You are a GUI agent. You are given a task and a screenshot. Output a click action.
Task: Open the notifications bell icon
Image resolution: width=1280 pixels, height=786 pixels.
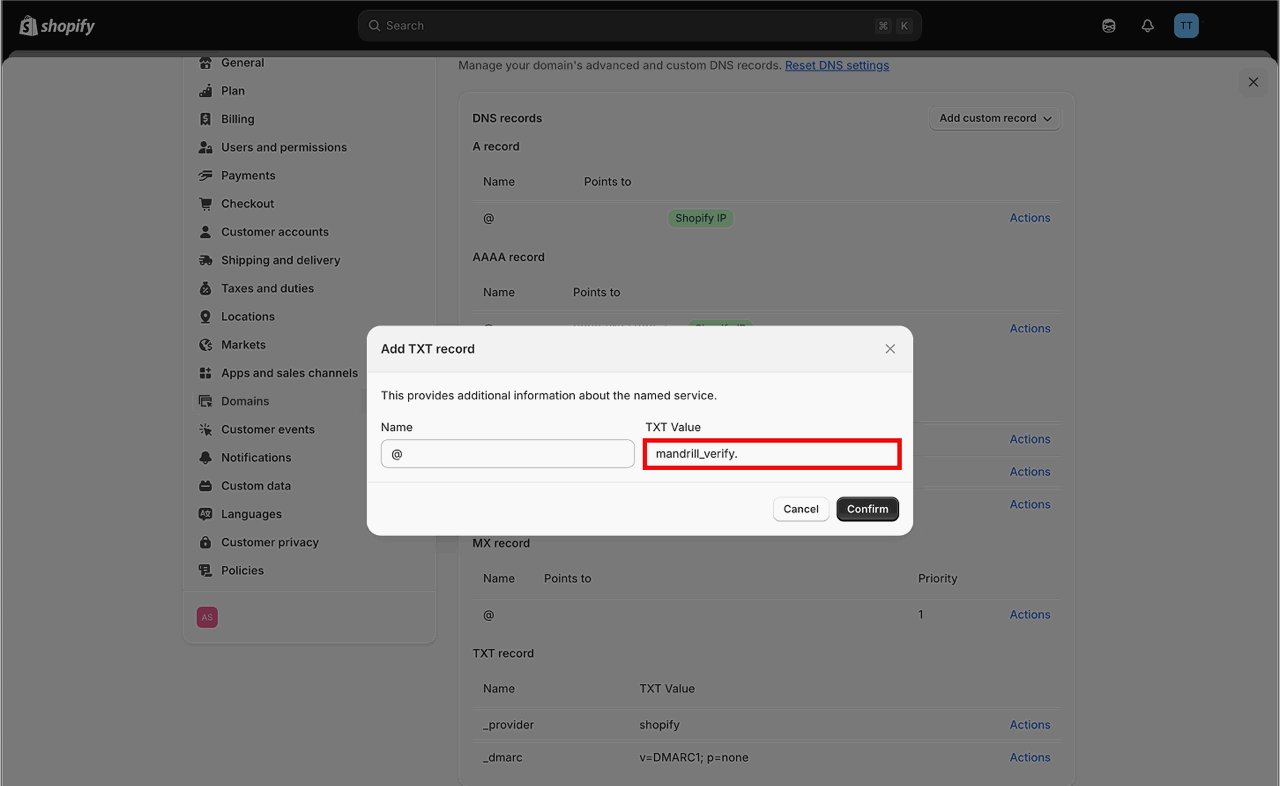coord(1147,26)
